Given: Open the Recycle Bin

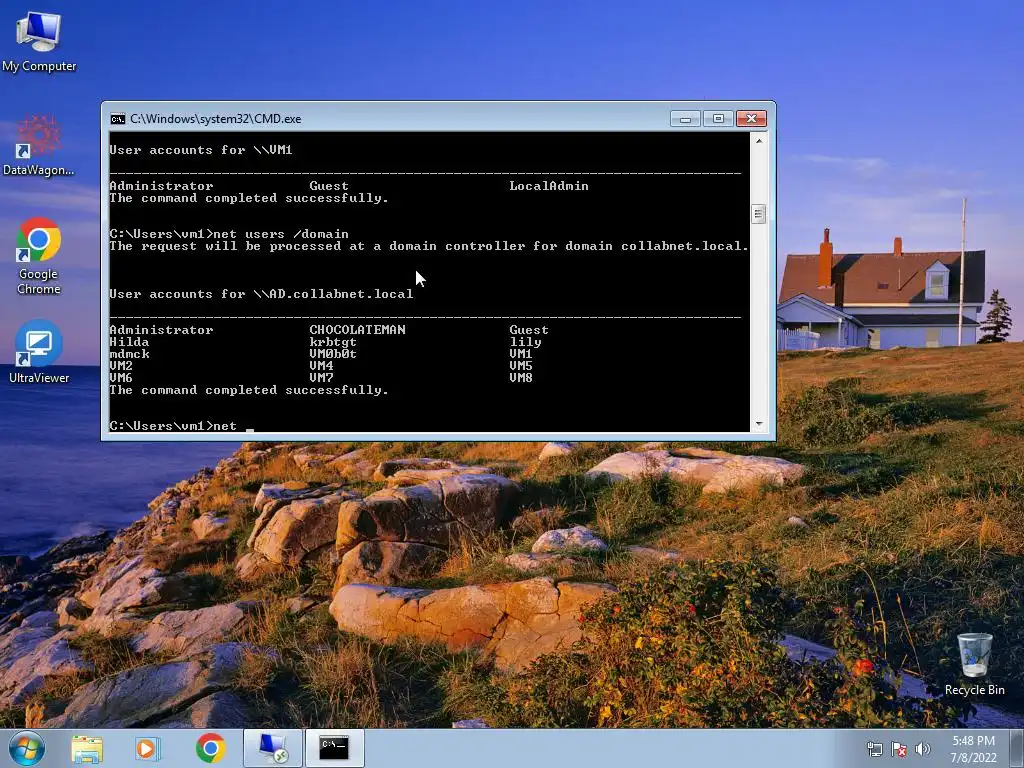Looking at the screenshot, I should (974, 664).
